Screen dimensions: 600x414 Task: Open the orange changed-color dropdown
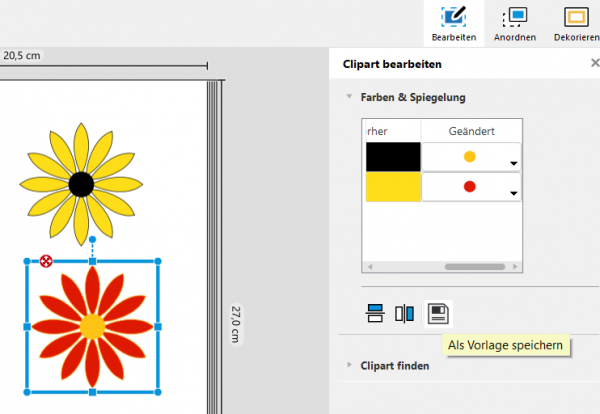click(471, 156)
